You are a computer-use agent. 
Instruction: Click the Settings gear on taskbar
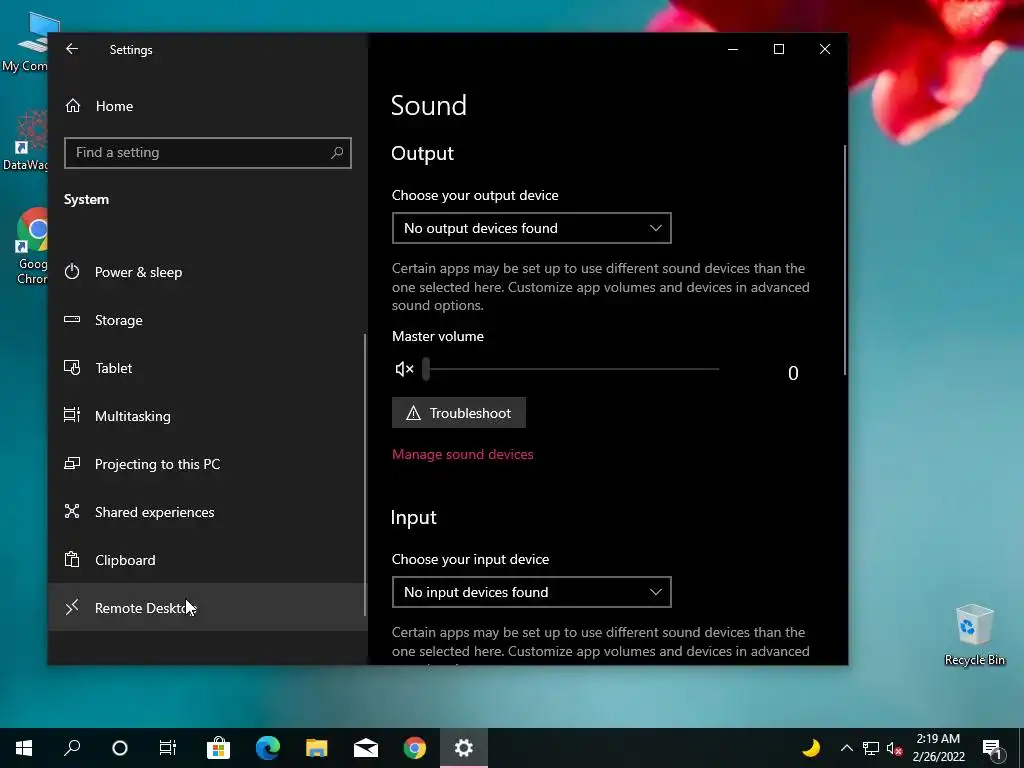click(x=464, y=748)
